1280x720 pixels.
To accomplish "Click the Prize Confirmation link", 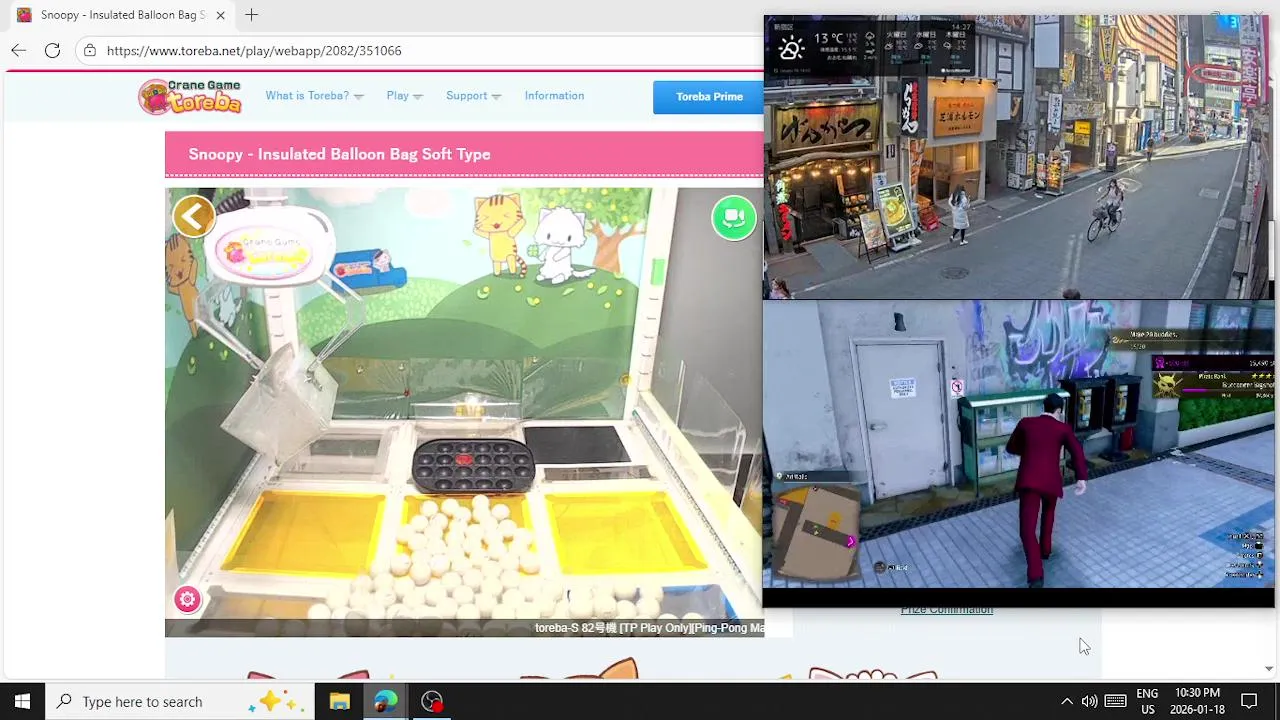I will (x=946, y=610).
